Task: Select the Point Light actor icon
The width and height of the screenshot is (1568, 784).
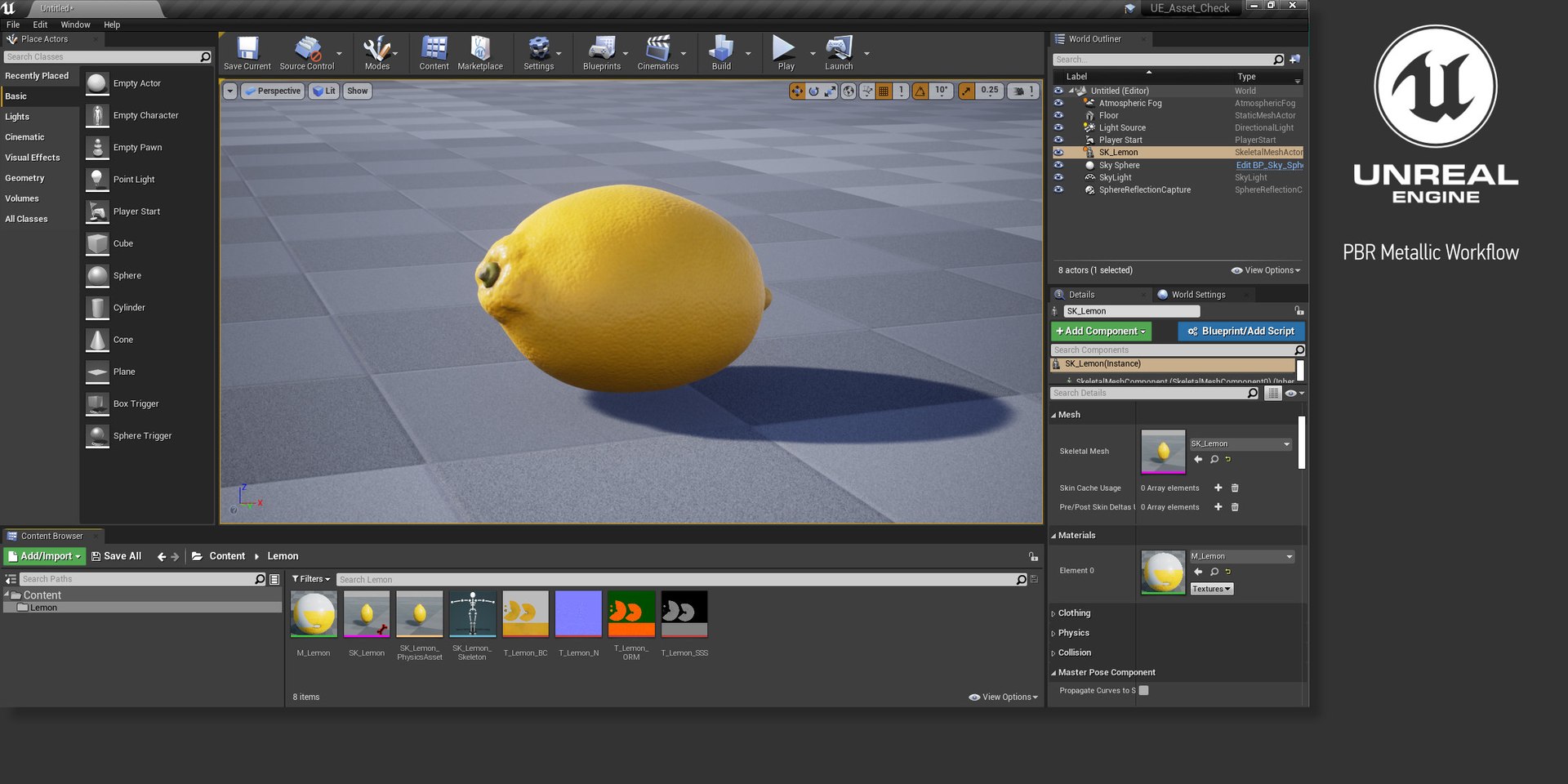Action: coord(97,180)
